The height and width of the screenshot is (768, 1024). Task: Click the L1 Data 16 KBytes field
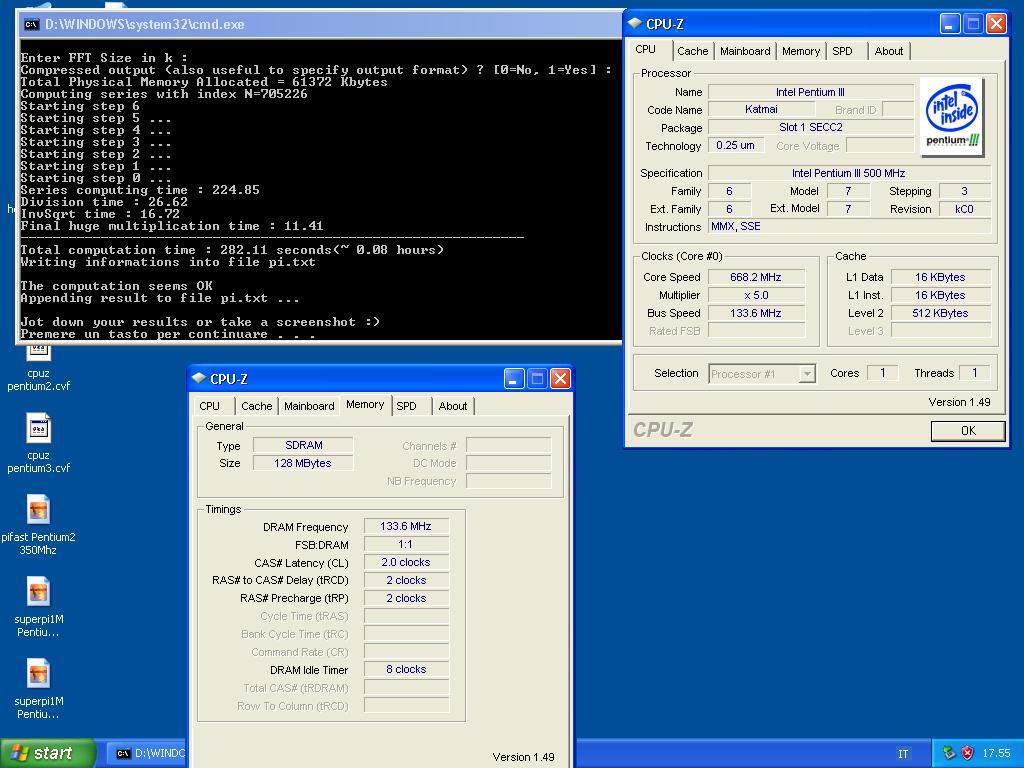pos(940,277)
